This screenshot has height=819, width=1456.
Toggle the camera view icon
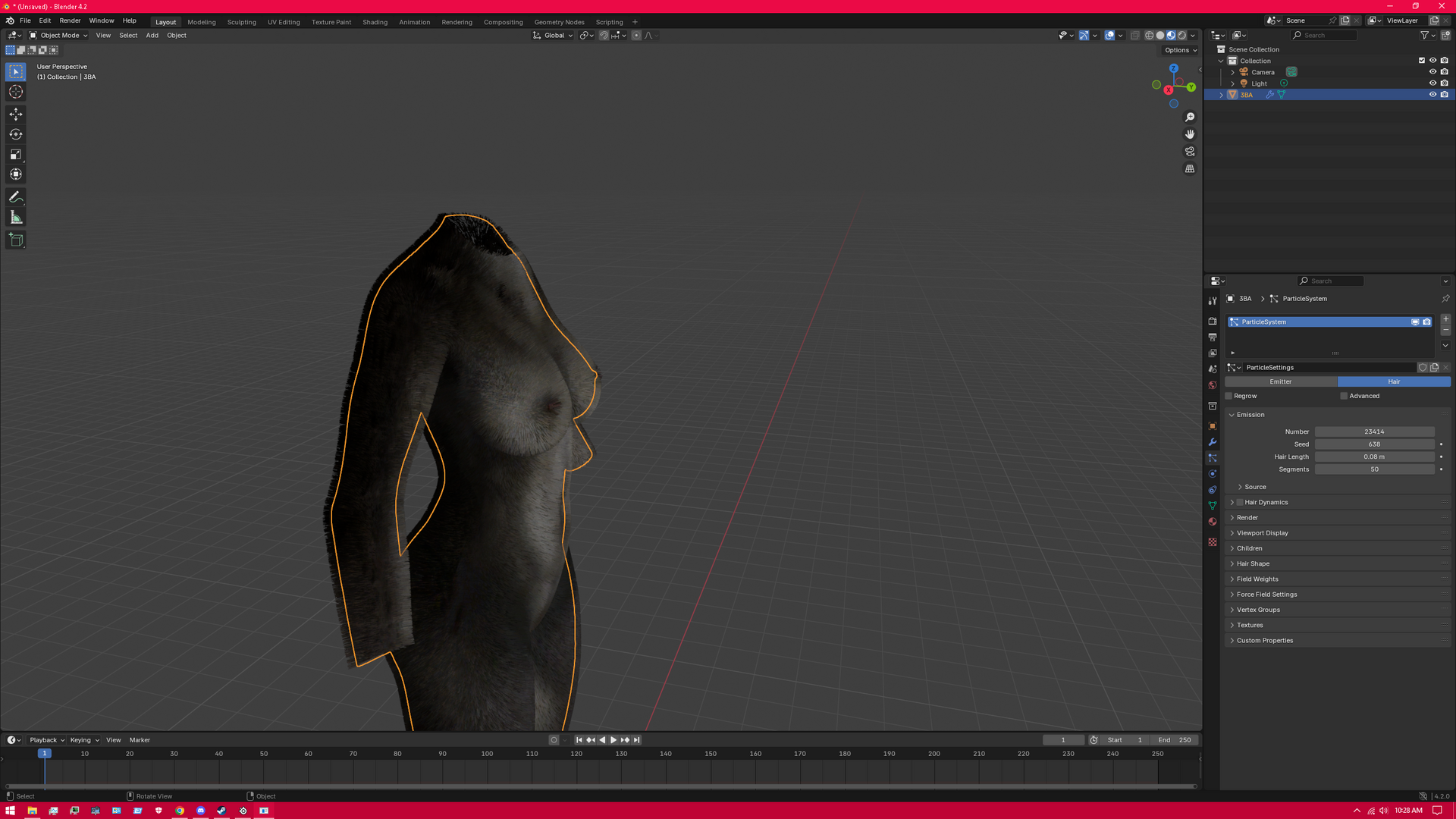1190,152
